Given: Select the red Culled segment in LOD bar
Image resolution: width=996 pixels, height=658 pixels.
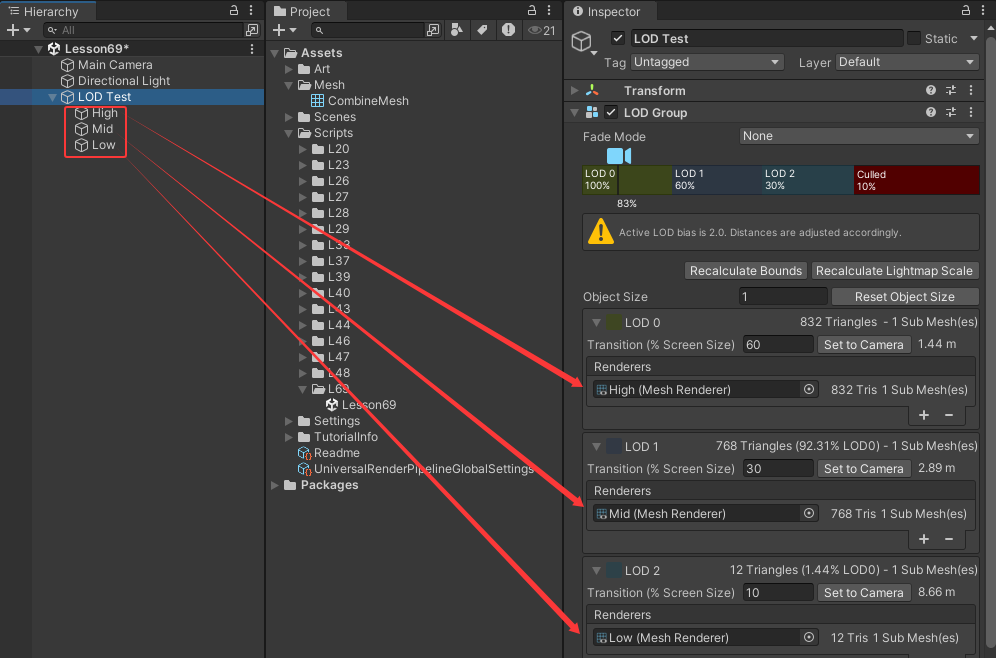Looking at the screenshot, I should coord(916,180).
